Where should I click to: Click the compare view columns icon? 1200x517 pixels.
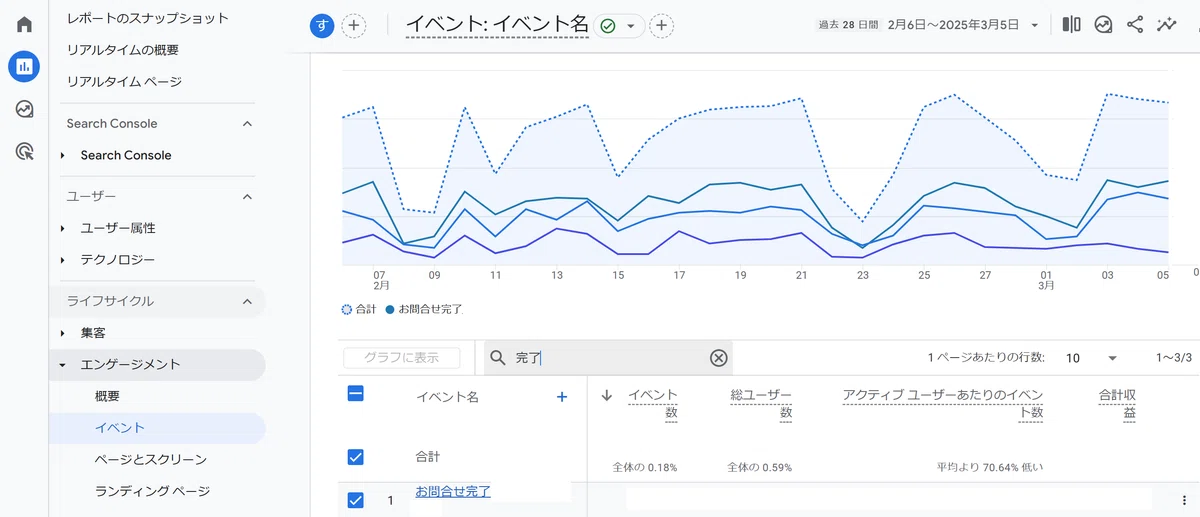(1071, 24)
